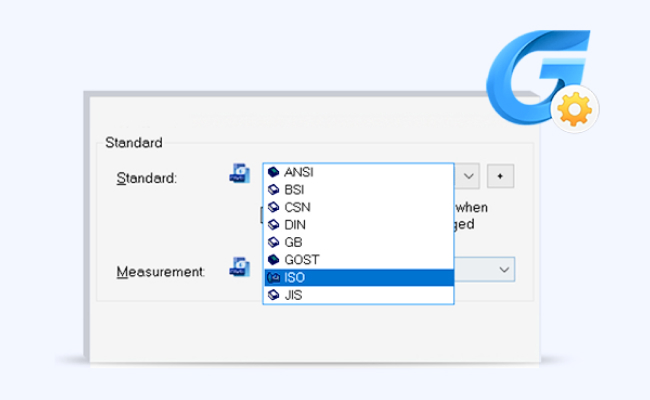Select ISO from the standard list
The image size is (650, 400).
click(x=294, y=277)
